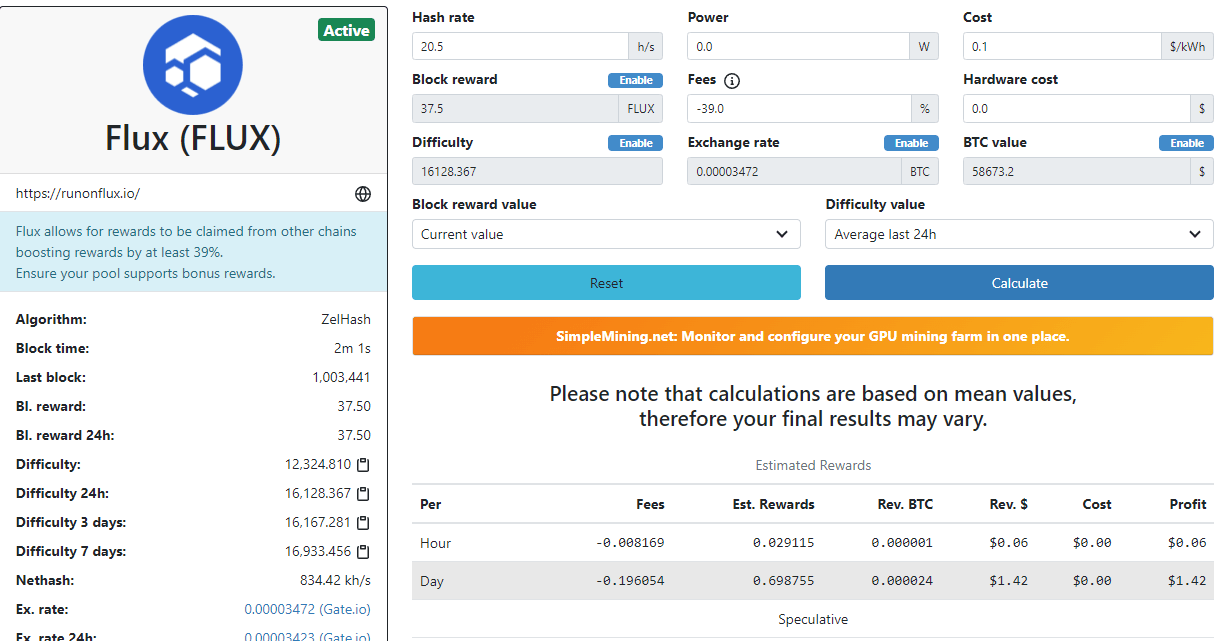The image size is (1219, 641).
Task: Click the Hardware cost field
Action: click(1075, 108)
